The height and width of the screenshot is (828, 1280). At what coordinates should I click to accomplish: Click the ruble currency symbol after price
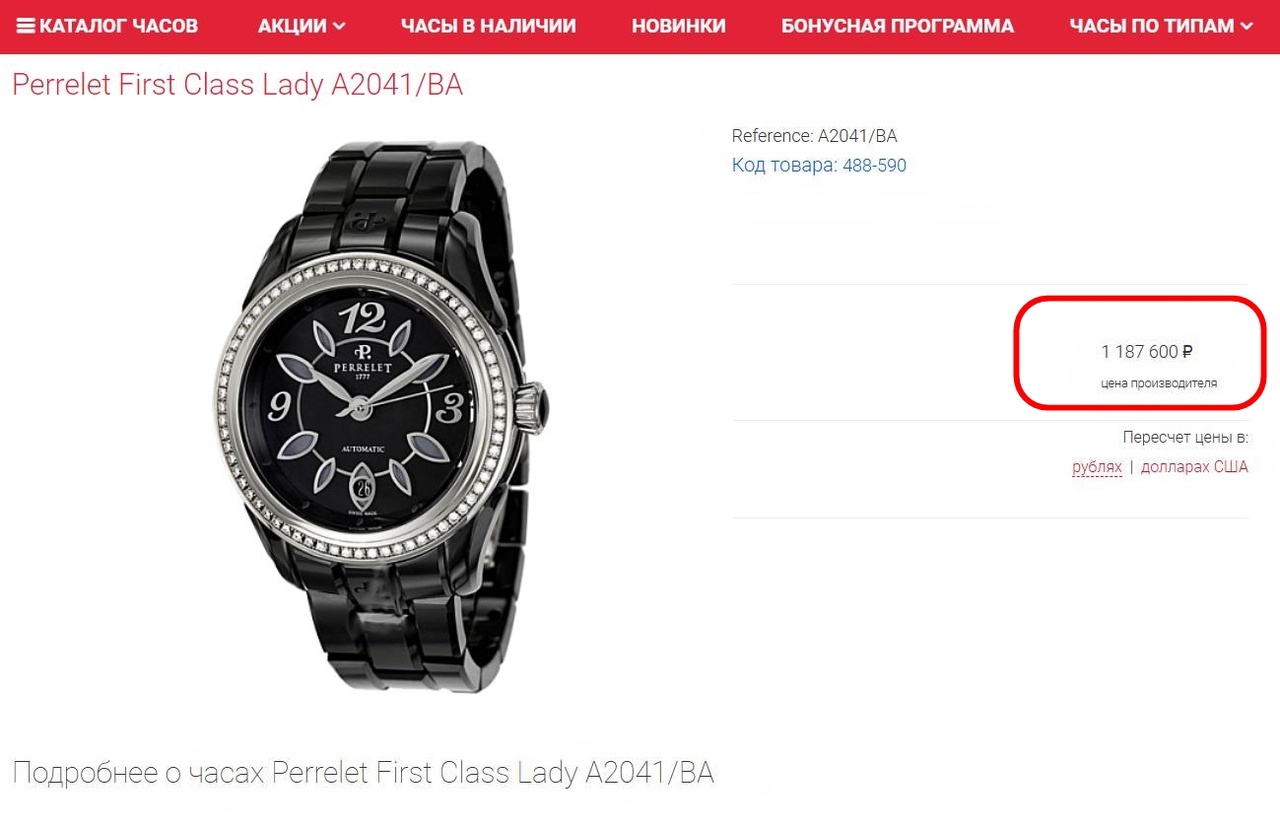[x=1188, y=352]
